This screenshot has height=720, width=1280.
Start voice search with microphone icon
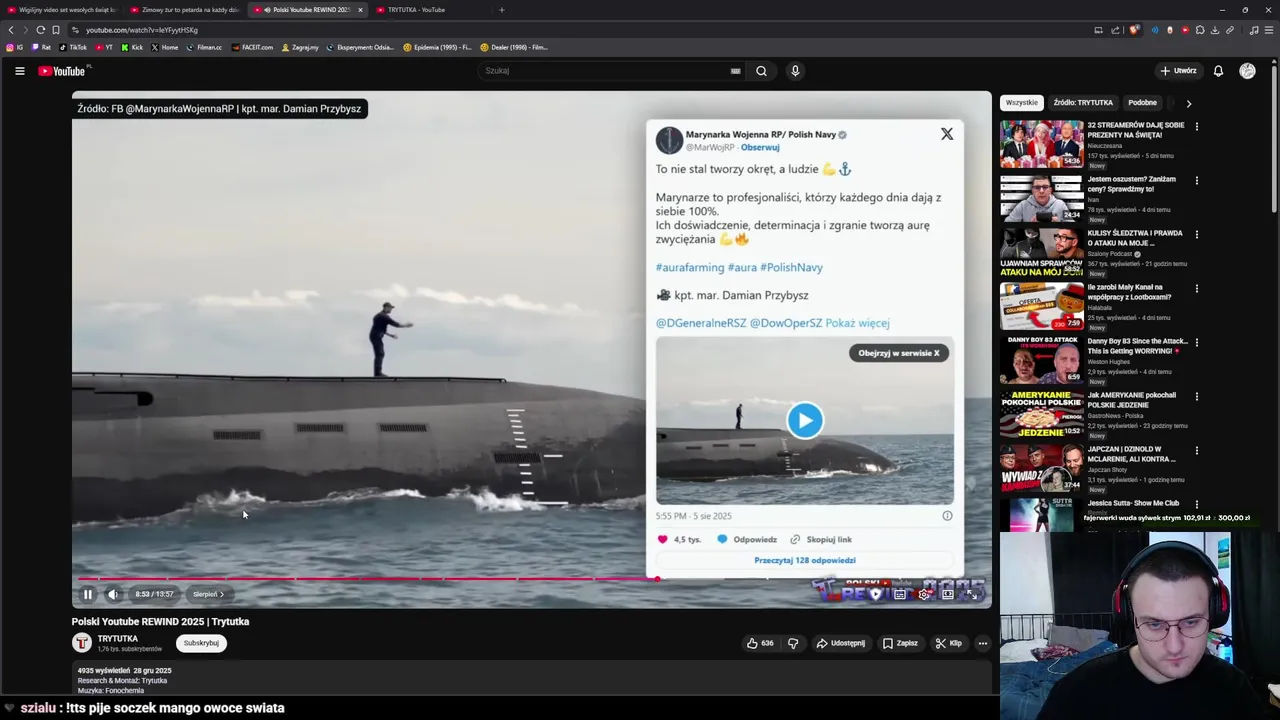click(x=795, y=71)
